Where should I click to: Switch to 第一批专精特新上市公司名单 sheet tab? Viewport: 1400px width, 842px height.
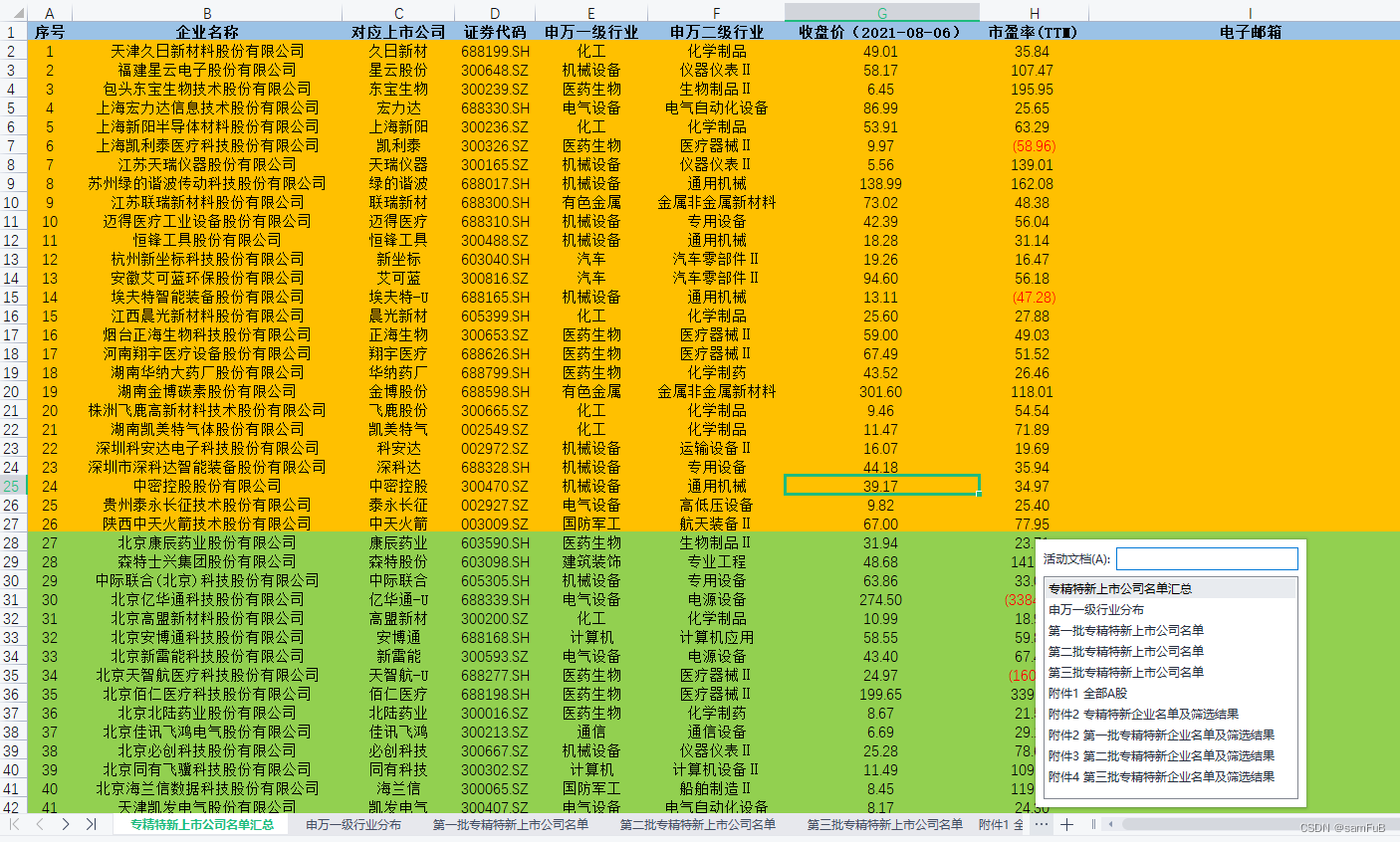click(x=511, y=824)
